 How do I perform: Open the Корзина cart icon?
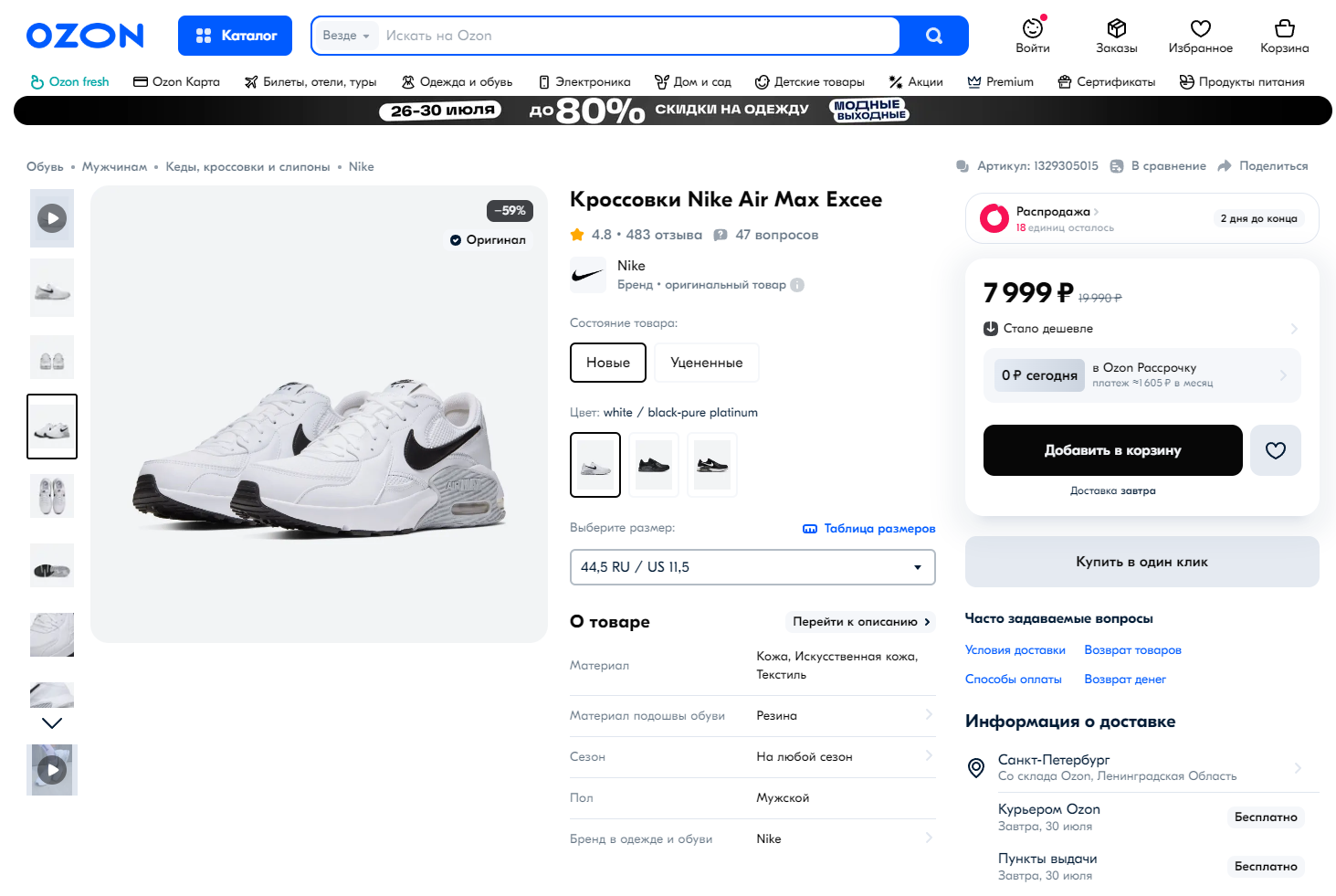[1284, 29]
